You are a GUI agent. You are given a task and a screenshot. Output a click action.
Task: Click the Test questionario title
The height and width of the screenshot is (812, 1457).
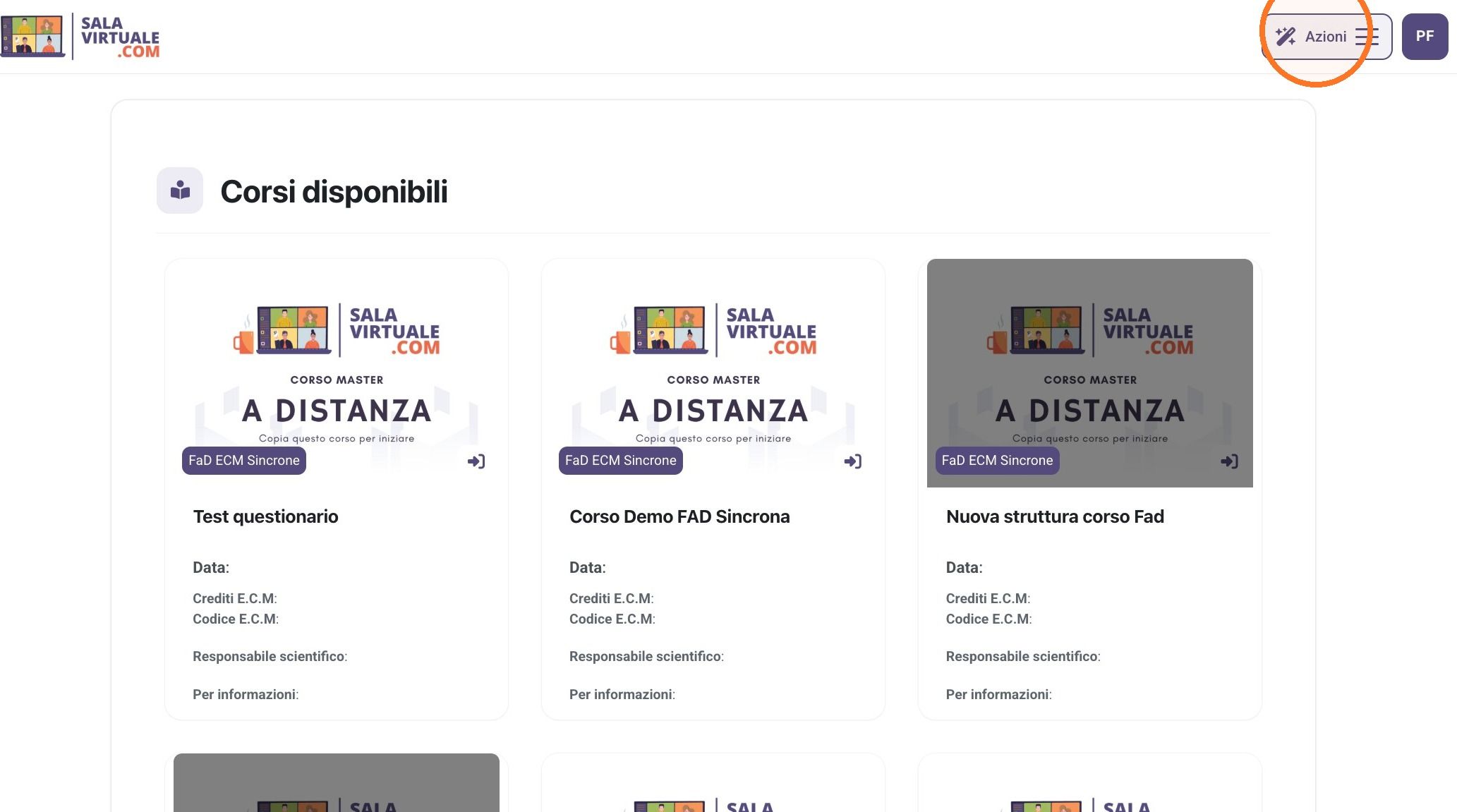tap(266, 517)
